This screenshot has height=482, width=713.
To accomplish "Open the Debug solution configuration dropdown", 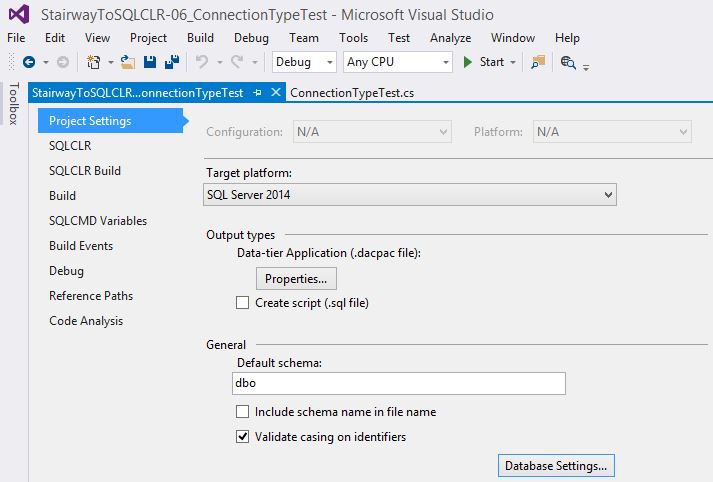I will coord(305,62).
